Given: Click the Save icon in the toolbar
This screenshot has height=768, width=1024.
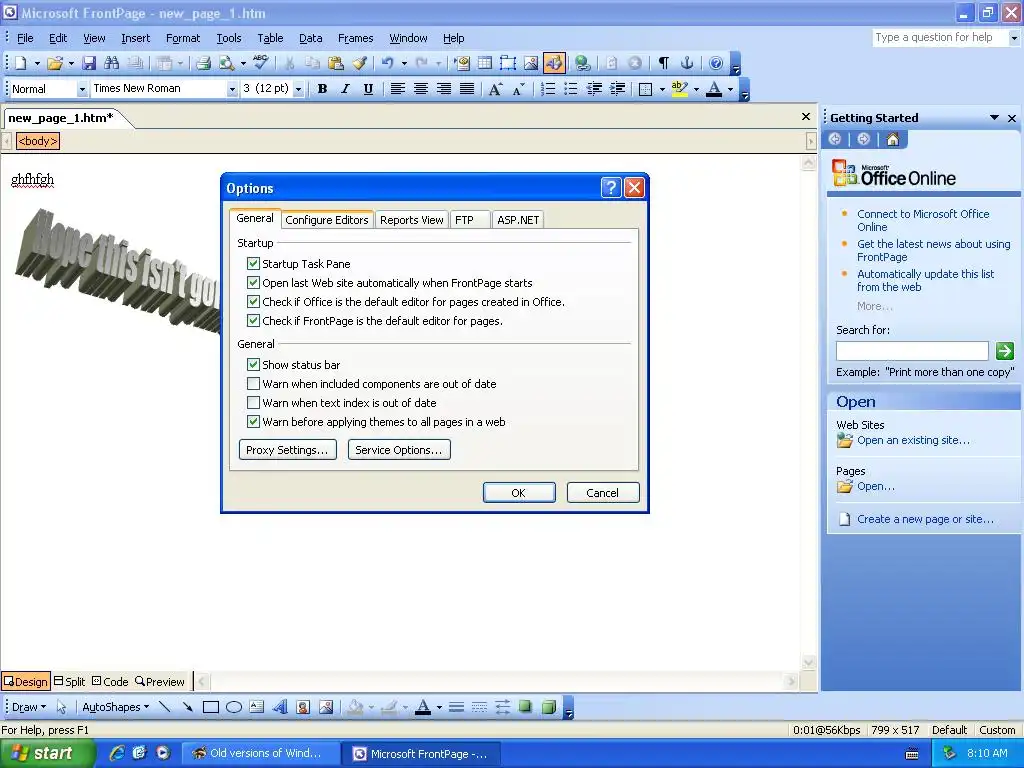Looking at the screenshot, I should tap(89, 63).
